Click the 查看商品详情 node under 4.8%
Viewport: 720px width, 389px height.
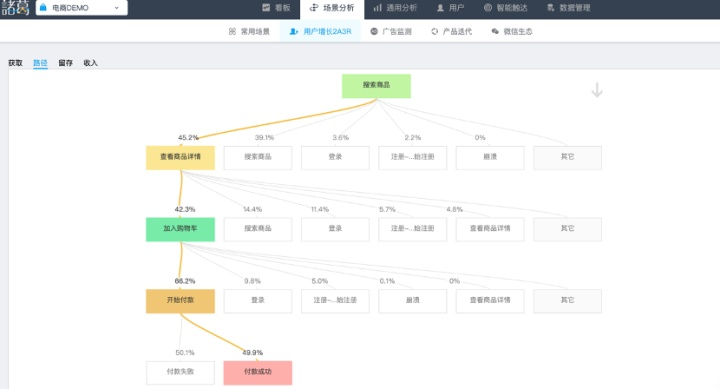tap(490, 230)
